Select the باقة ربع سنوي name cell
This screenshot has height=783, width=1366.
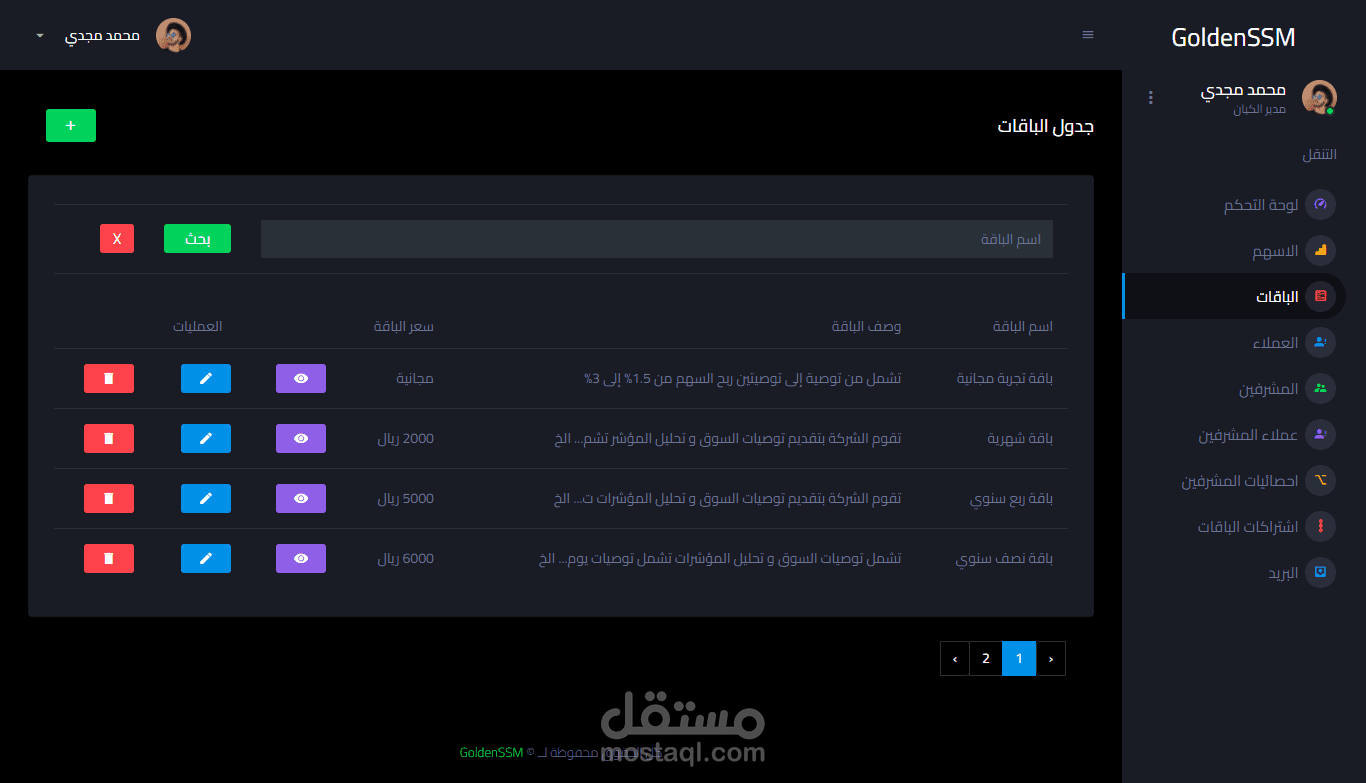pyautogui.click(x=1012, y=499)
